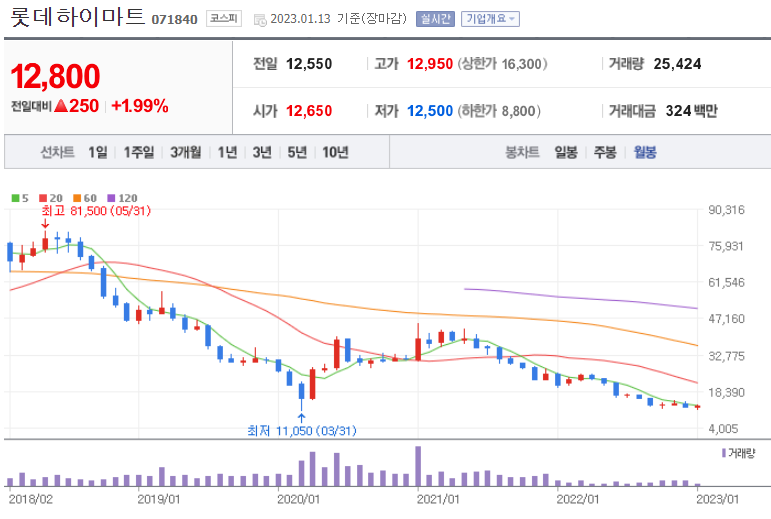Click the red 20 moving-average legend swatch
The height and width of the screenshot is (519, 771).
tap(43, 198)
